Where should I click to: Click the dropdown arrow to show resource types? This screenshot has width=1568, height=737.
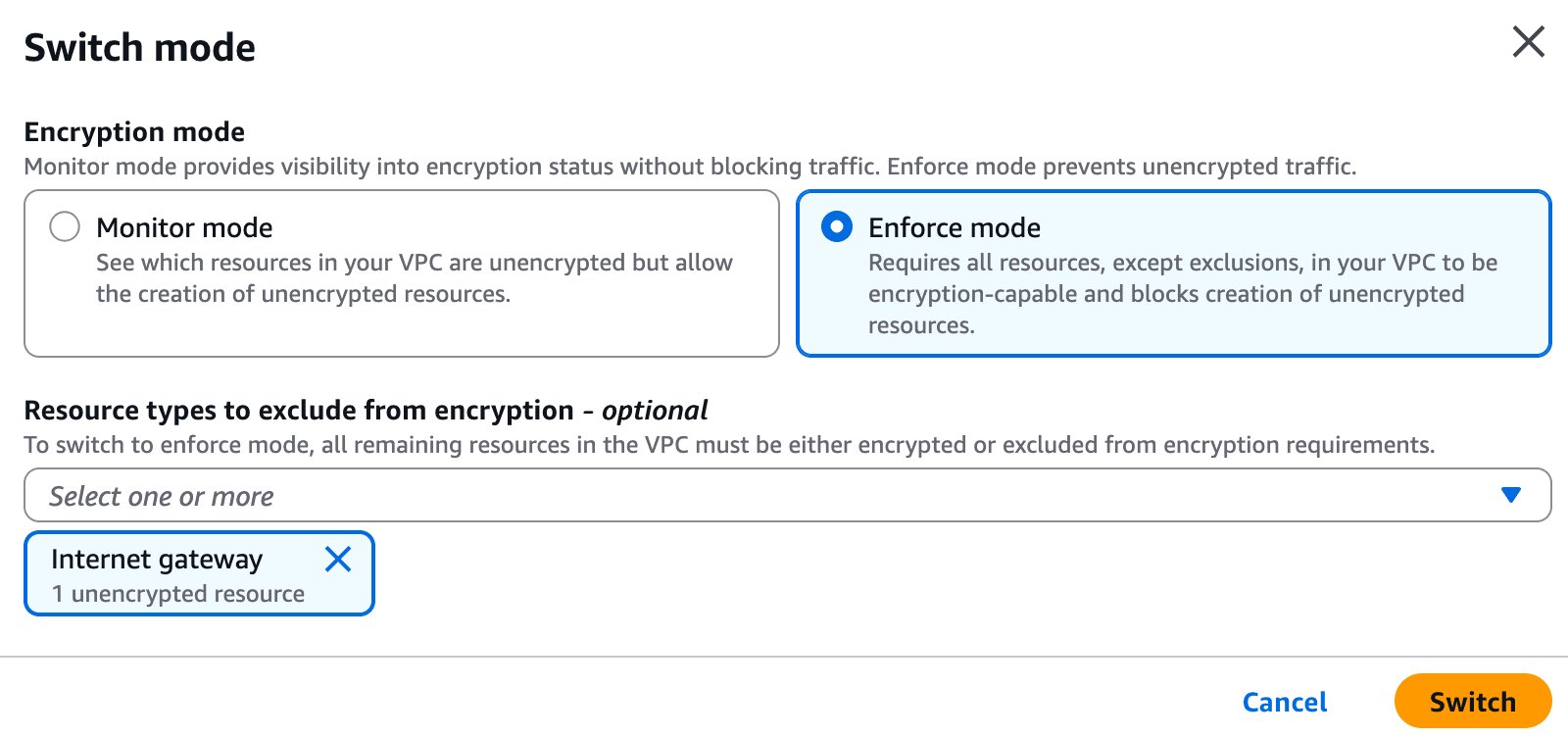1511,495
